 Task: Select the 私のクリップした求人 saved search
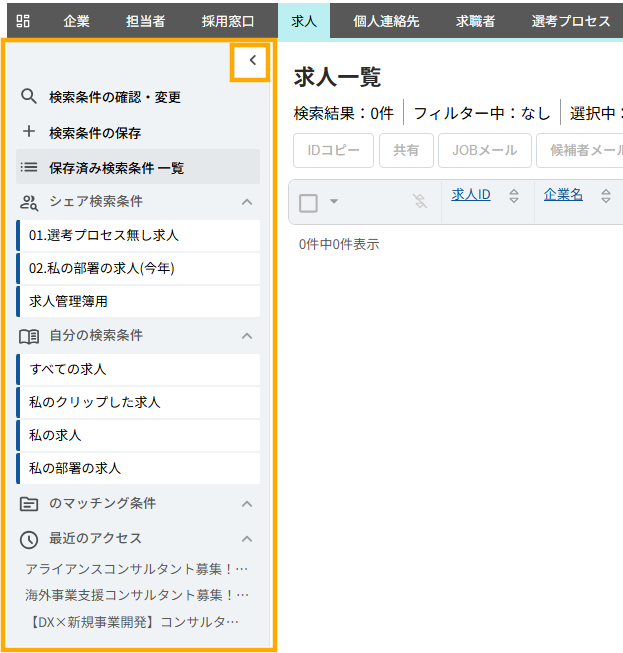(95, 402)
